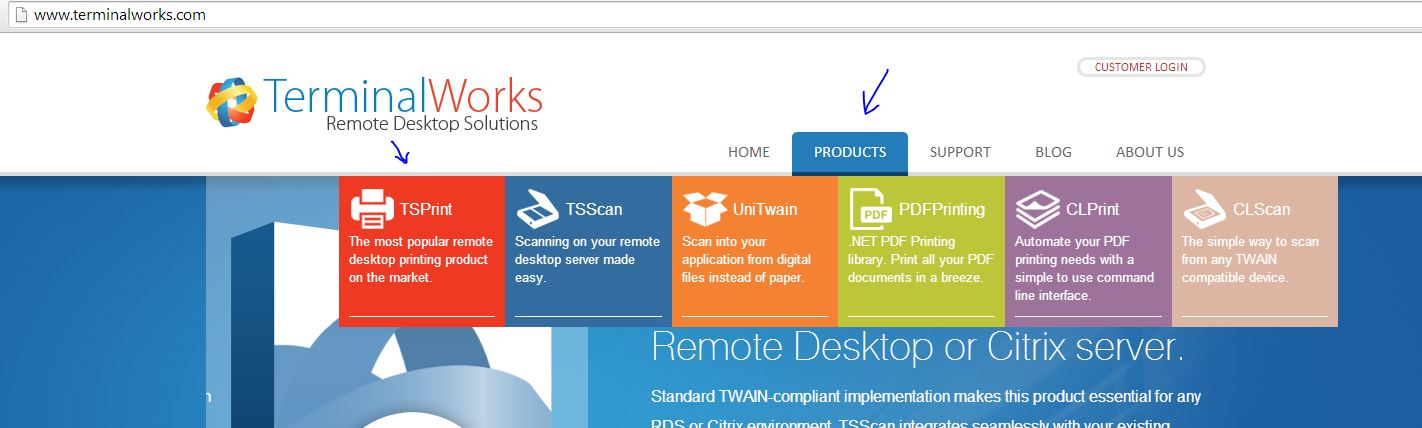Open the Support menu item
1422x428 pixels.
click(x=960, y=152)
